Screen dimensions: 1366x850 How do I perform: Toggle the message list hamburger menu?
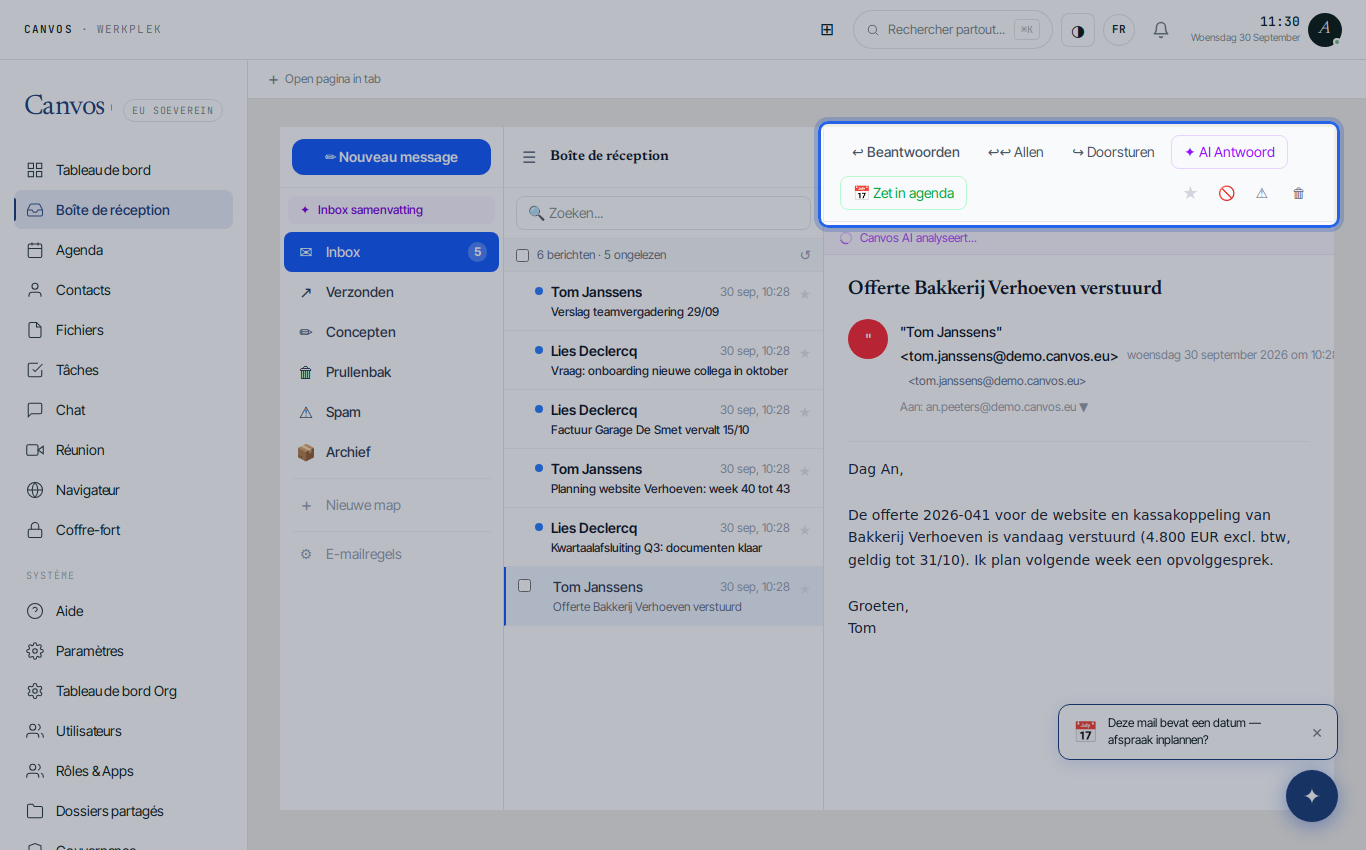pos(529,157)
